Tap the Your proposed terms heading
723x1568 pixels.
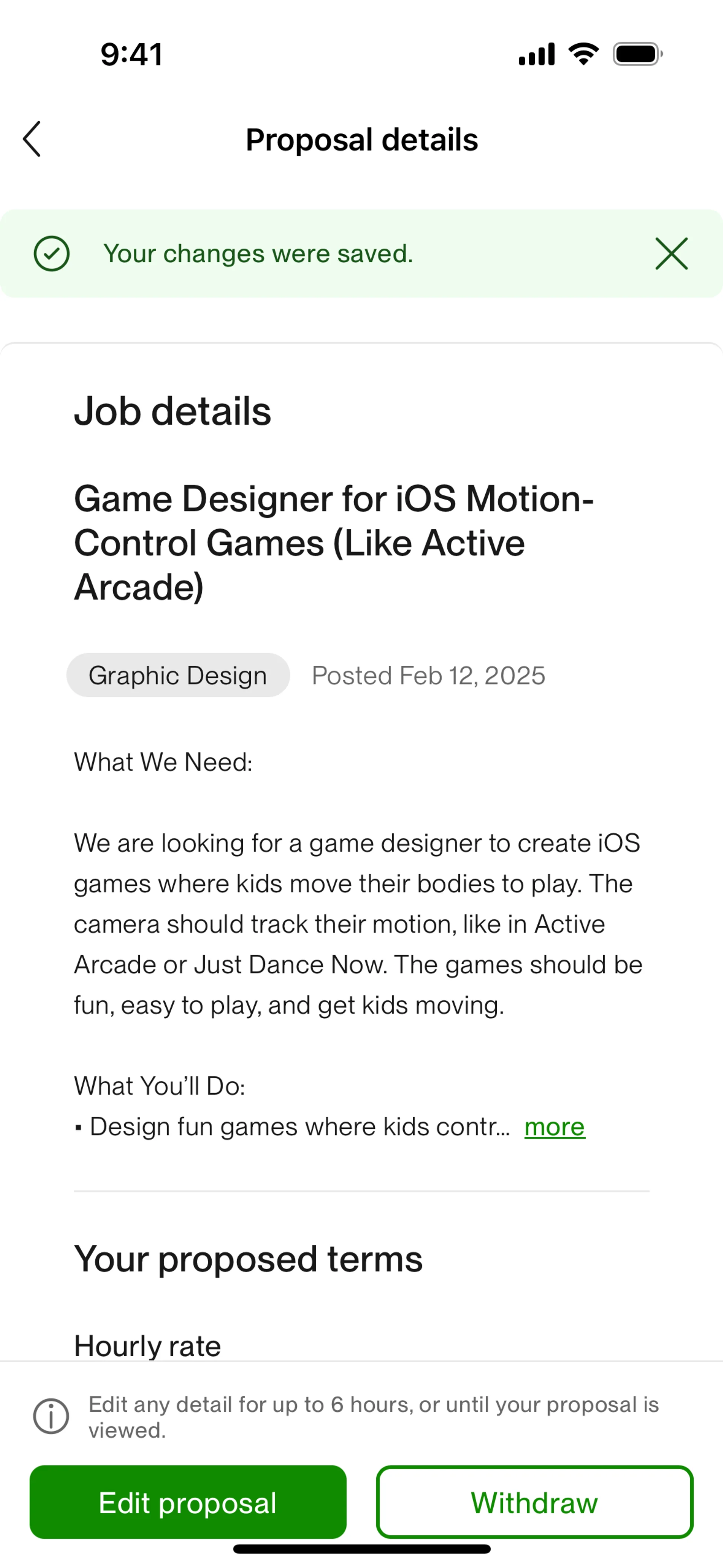[x=248, y=1259]
